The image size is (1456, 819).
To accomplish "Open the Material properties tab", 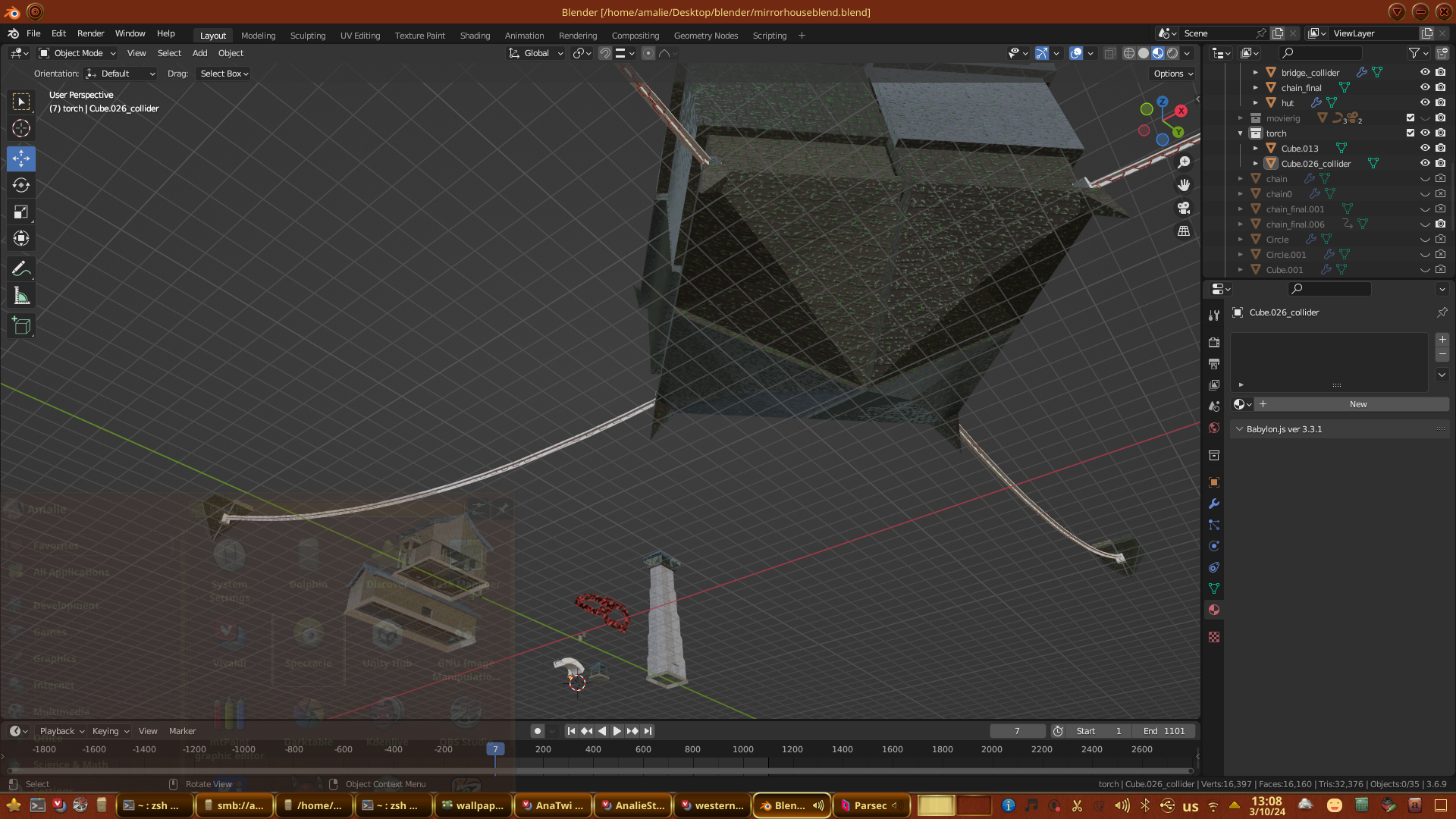I will click(x=1214, y=610).
